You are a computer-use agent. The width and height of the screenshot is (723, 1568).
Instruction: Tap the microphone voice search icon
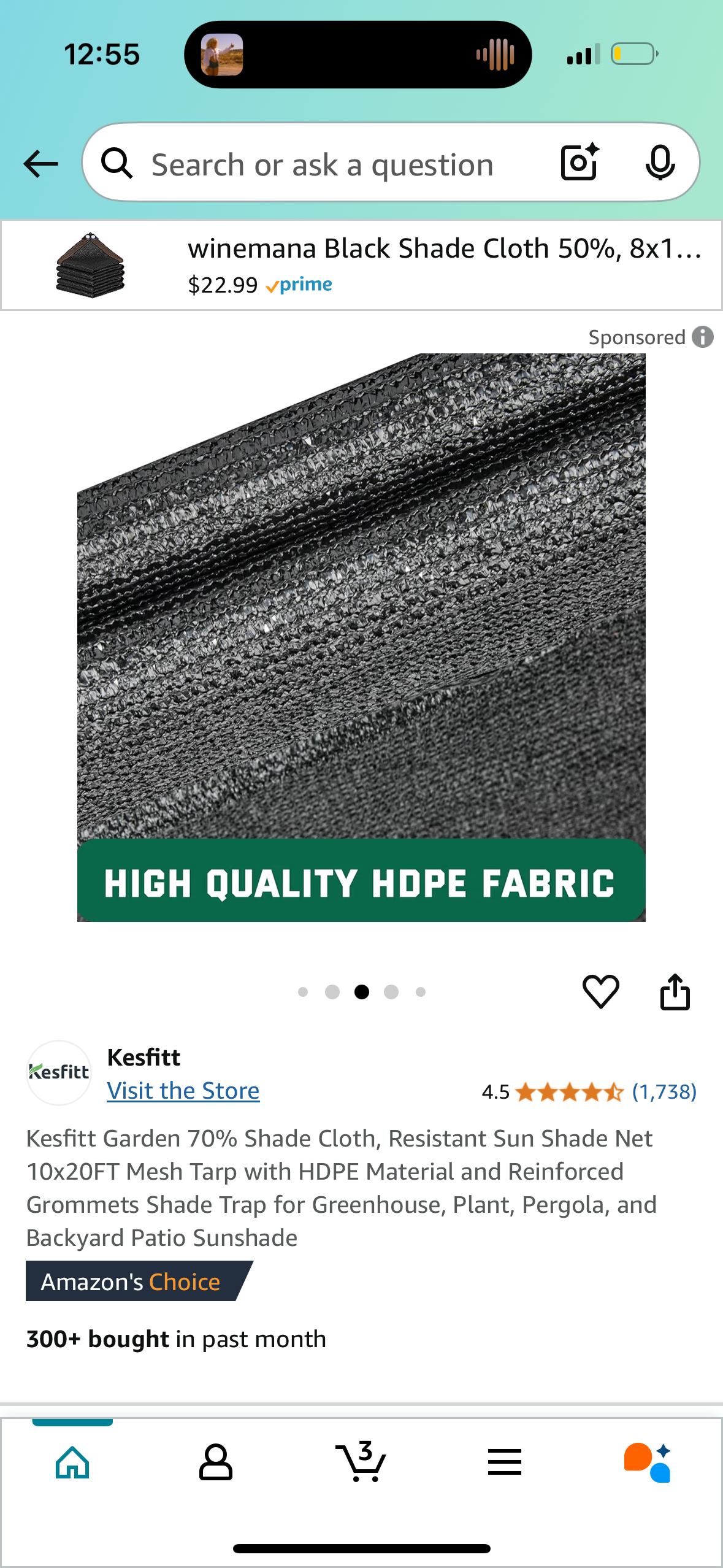(x=660, y=163)
